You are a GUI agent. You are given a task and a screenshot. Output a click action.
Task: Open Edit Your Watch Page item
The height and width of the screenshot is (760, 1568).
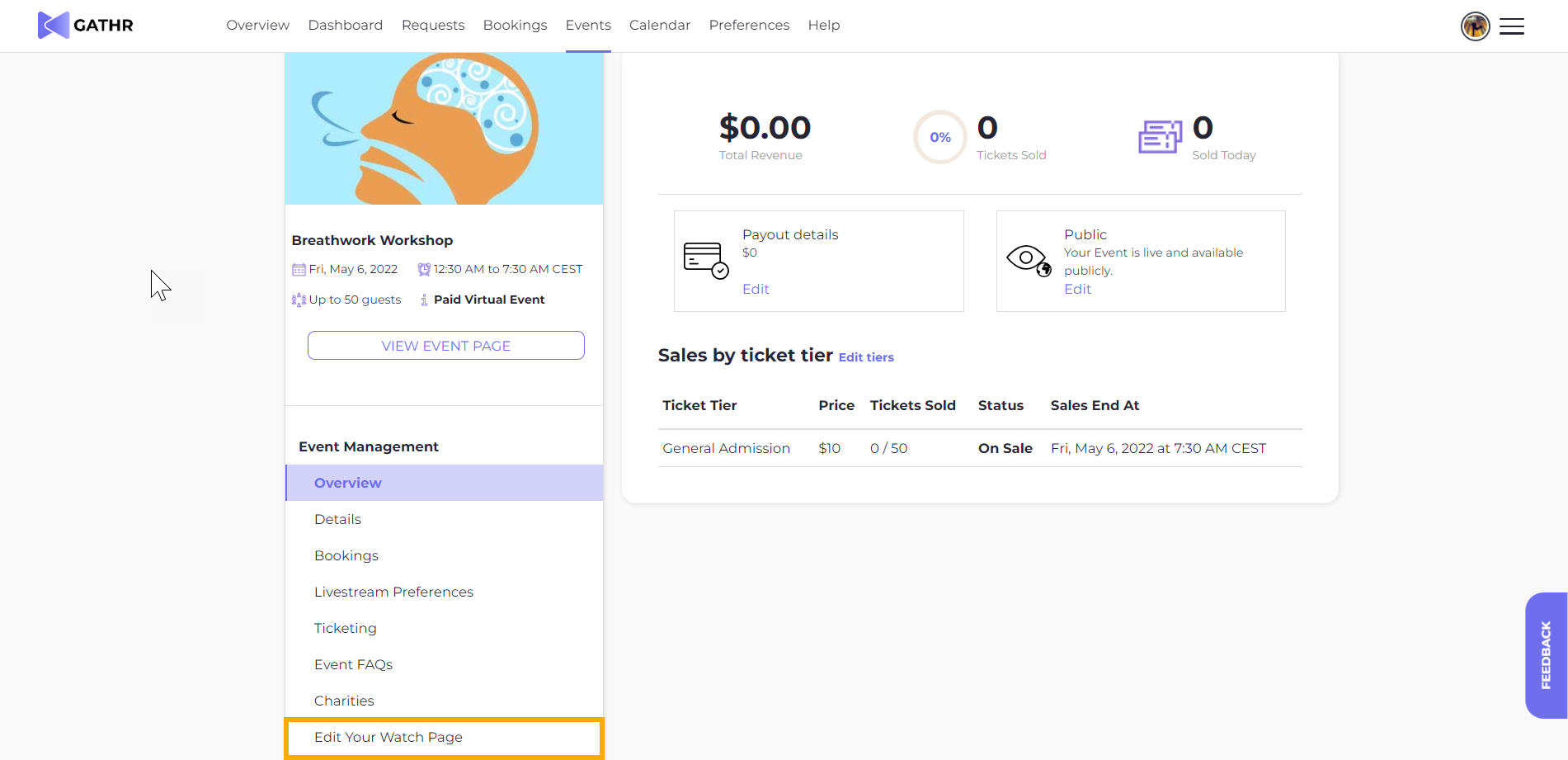(388, 738)
